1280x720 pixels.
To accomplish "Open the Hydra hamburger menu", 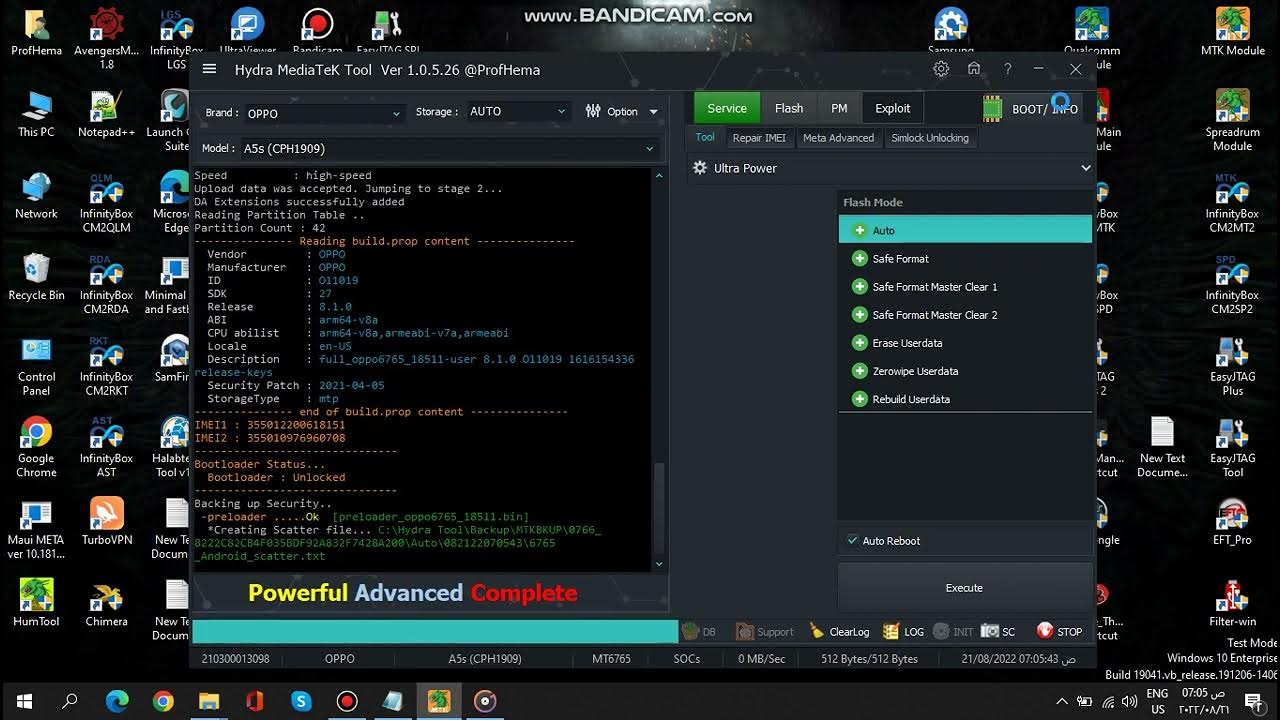I will [209, 69].
